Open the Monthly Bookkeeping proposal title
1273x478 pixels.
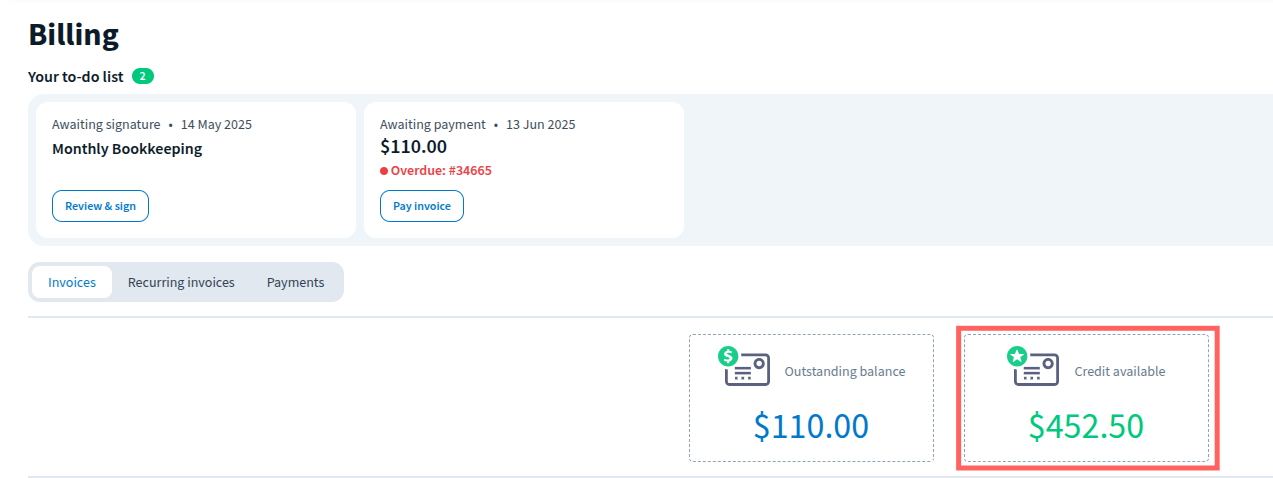pos(127,149)
